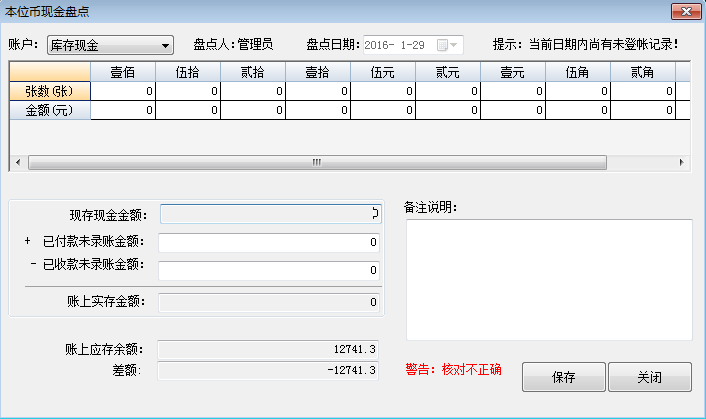The height and width of the screenshot is (419, 706).
Task: Click the 金额(元) cell under 壹元
Action: (x=513, y=111)
